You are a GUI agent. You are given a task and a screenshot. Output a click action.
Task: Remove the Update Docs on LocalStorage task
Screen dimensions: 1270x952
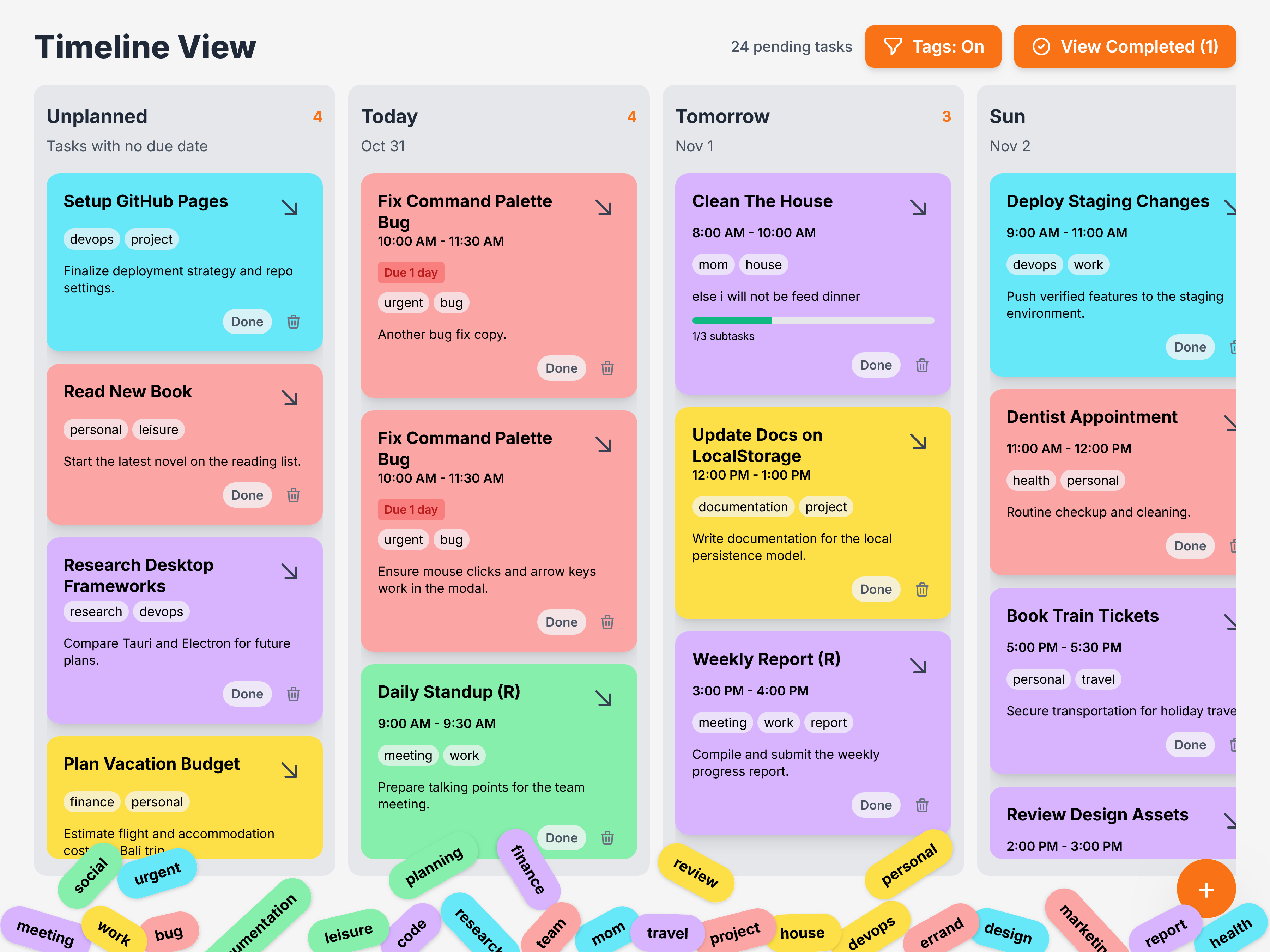pos(922,589)
